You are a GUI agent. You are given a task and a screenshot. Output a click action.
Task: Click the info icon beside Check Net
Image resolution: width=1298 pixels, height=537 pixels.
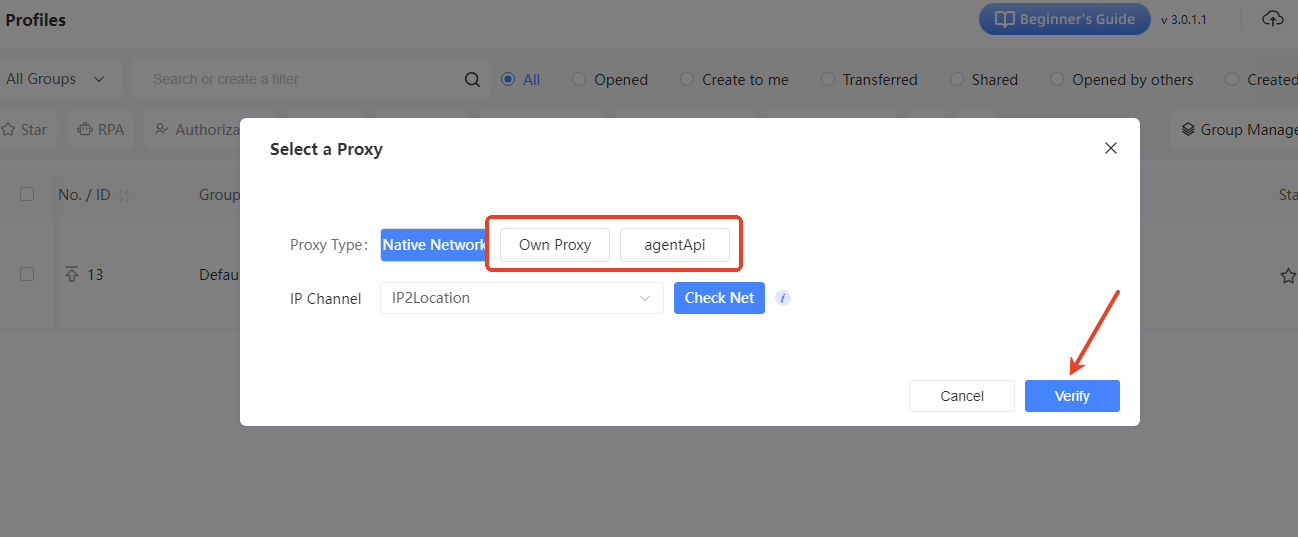point(783,298)
